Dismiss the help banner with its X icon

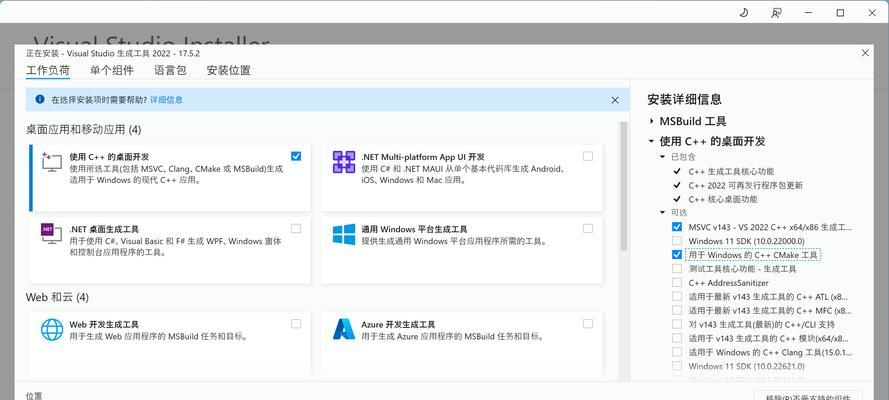tap(615, 100)
